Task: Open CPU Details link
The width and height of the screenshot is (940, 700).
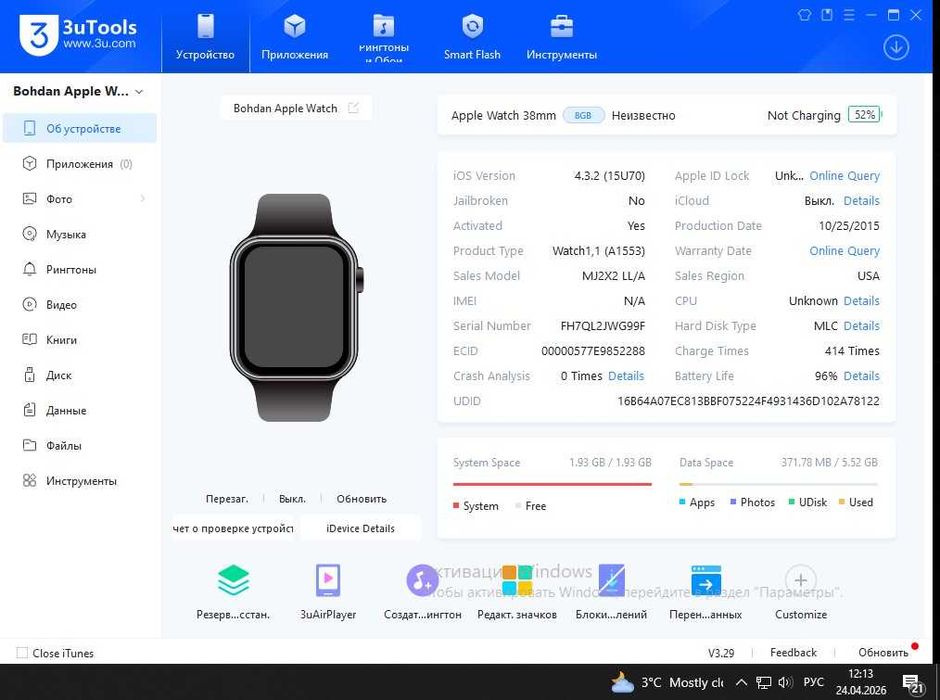Action: pyautogui.click(x=861, y=301)
